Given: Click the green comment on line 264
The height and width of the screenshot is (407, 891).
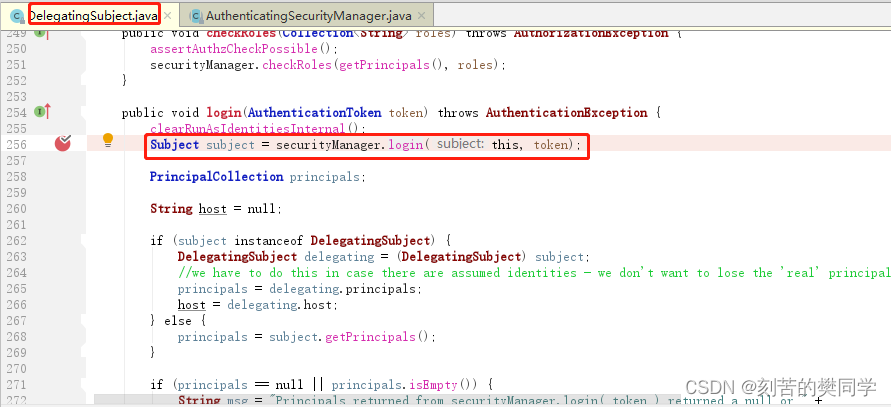Looking at the screenshot, I should click(x=534, y=273).
